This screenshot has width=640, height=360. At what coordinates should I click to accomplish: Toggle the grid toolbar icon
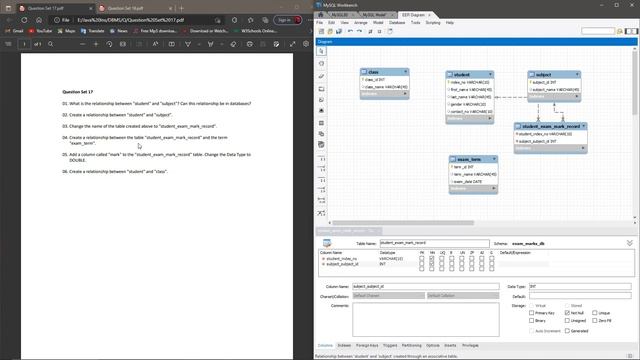coord(370,31)
